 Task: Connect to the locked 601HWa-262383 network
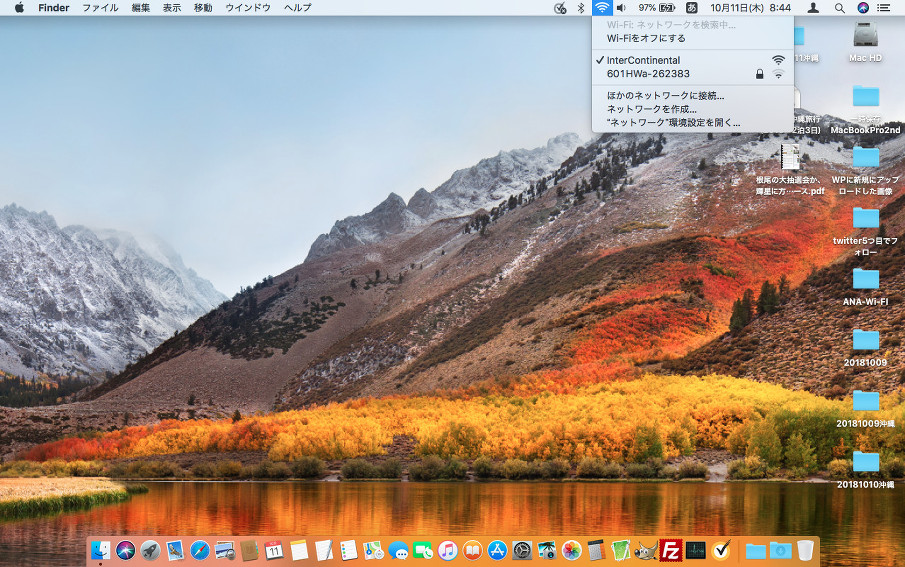[x=648, y=74]
